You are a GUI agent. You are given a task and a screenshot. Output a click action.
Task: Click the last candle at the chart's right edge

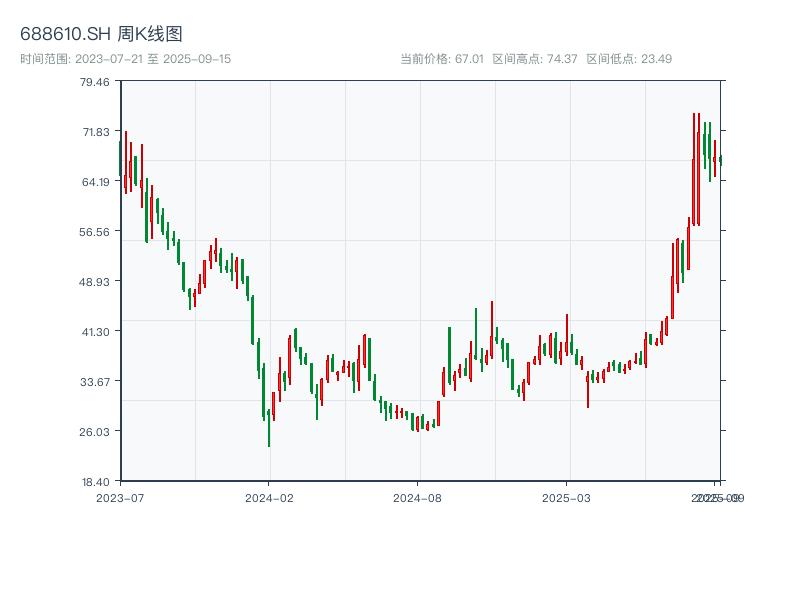pyautogui.click(x=720, y=160)
